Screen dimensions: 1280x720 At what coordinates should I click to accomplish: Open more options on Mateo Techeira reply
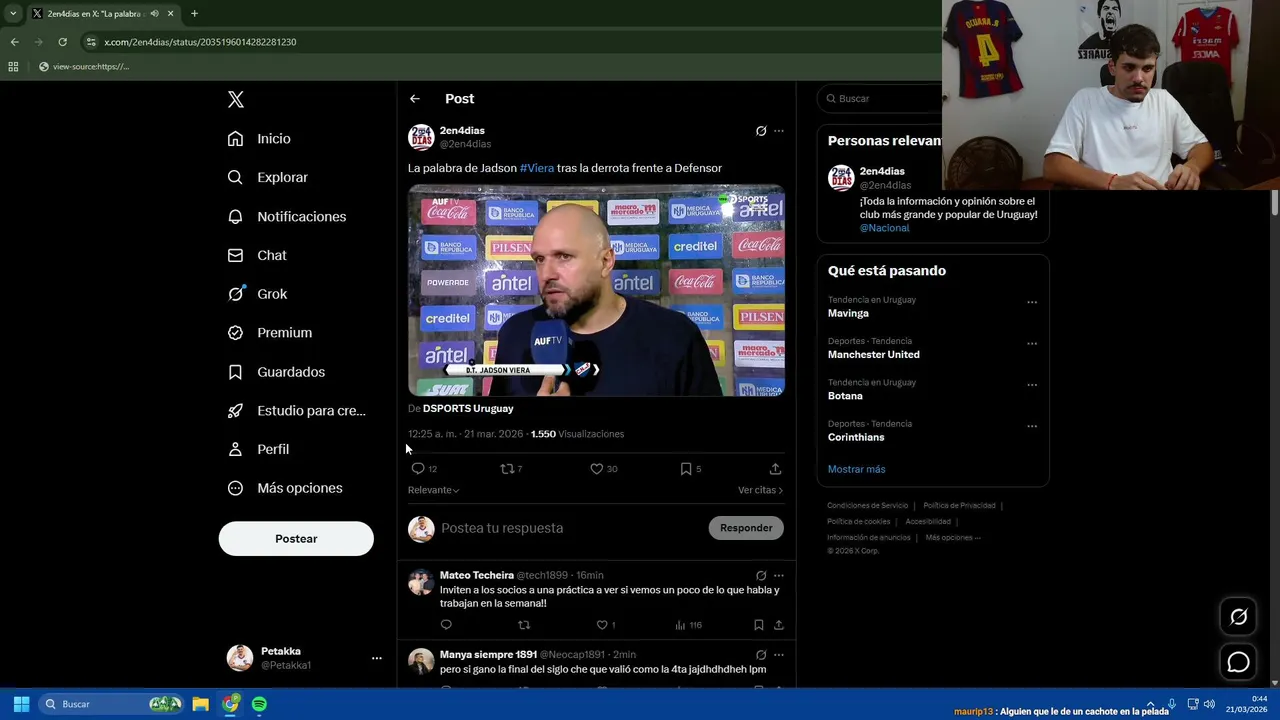(779, 576)
